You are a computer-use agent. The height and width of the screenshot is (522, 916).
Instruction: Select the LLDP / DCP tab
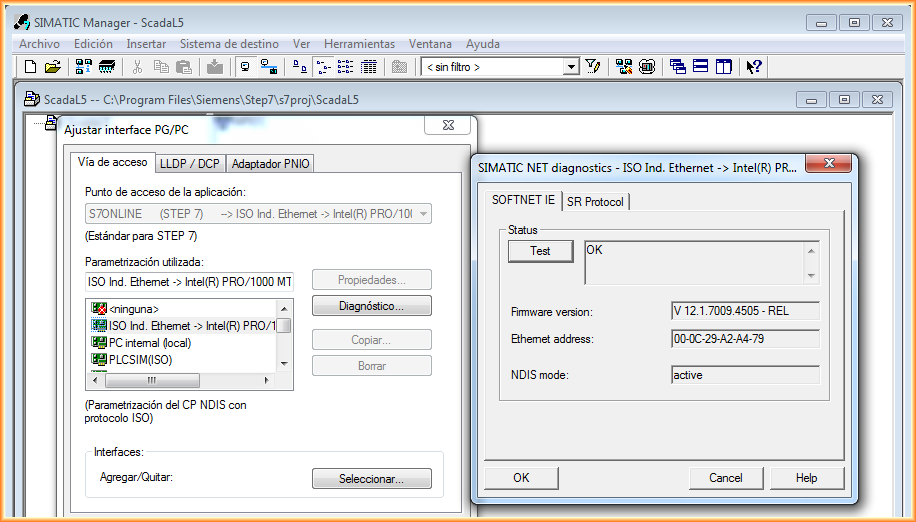pyautogui.click(x=190, y=163)
